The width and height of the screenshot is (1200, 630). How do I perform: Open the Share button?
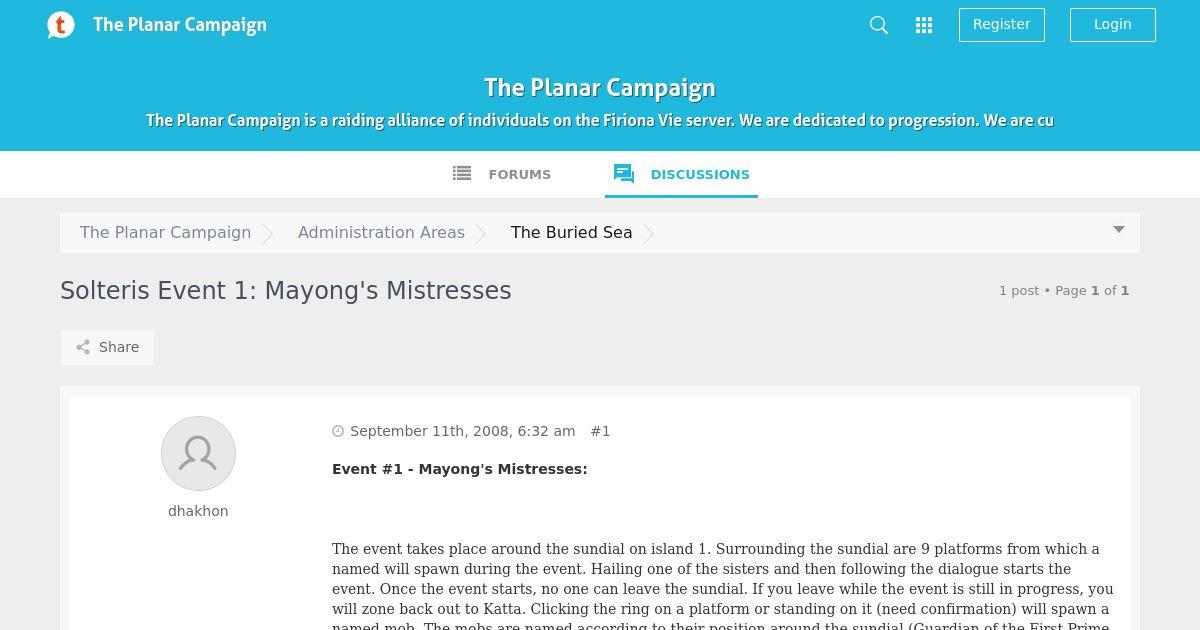tap(107, 347)
